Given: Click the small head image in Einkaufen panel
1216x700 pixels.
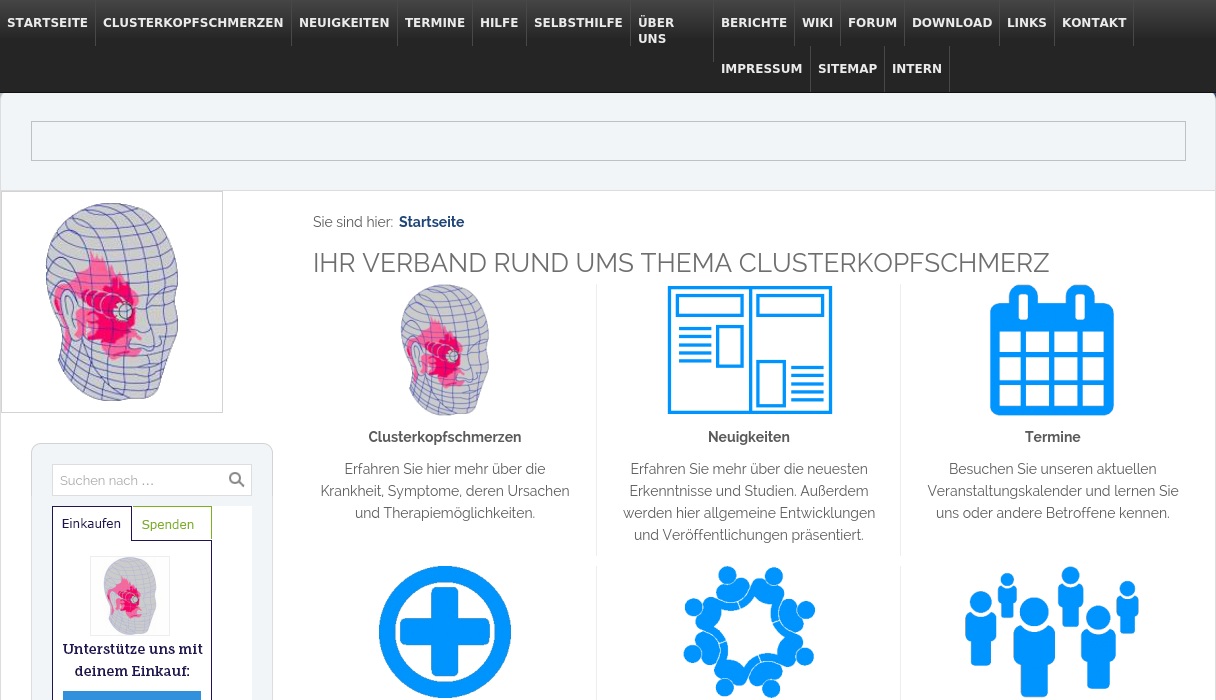Looking at the screenshot, I should click(130, 596).
